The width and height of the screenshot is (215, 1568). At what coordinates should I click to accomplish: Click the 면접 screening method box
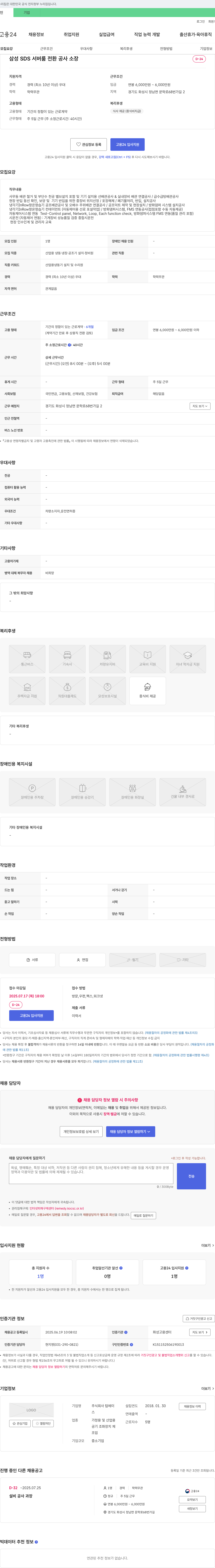[x=82, y=960]
